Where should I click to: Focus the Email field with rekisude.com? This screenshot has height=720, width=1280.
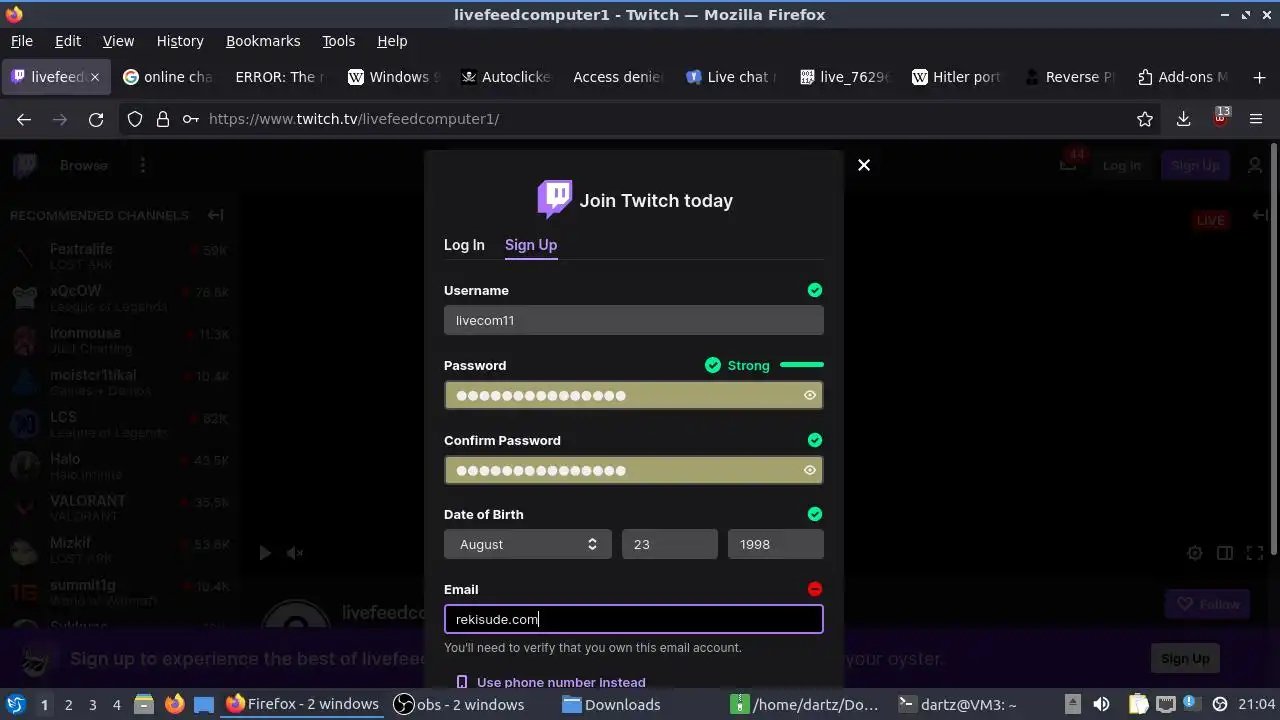coord(634,619)
